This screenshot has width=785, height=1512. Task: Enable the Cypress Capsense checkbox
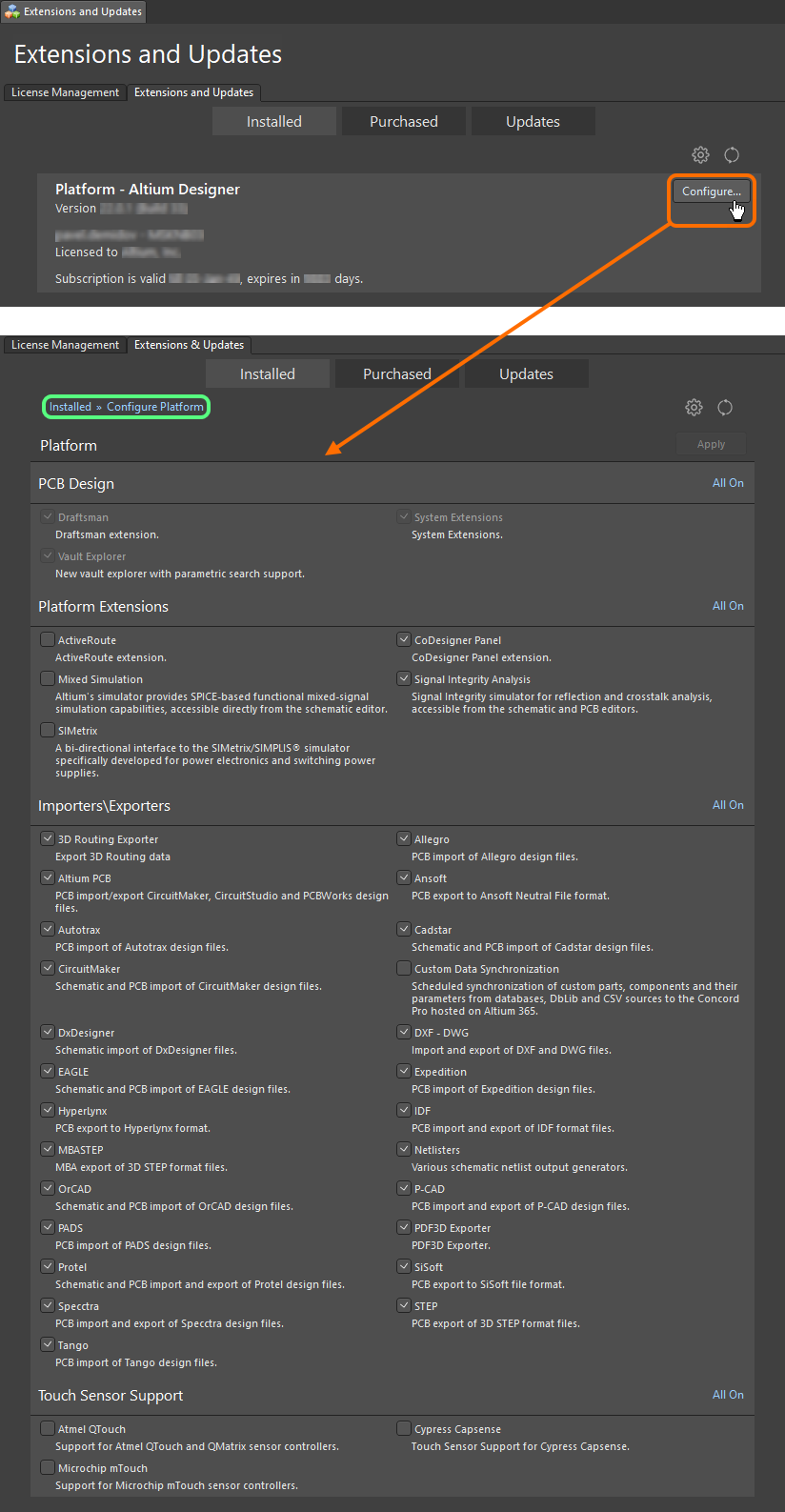tap(404, 1428)
